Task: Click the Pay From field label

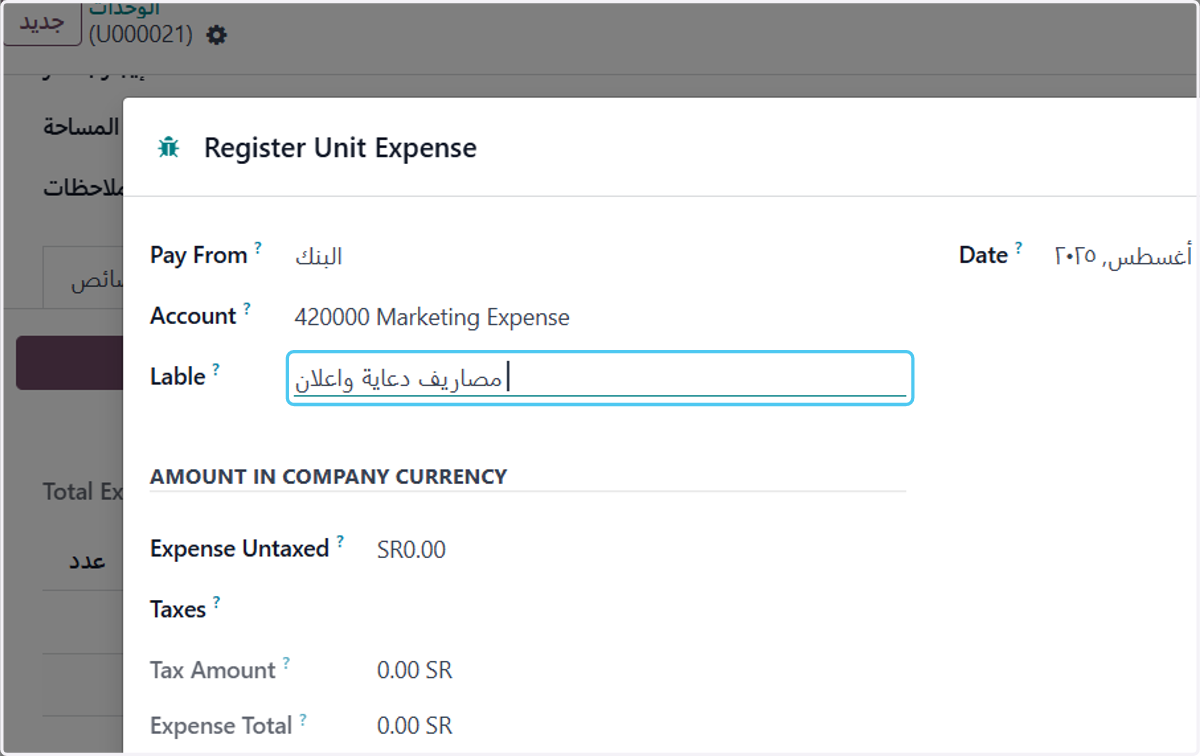Action: tap(199, 256)
